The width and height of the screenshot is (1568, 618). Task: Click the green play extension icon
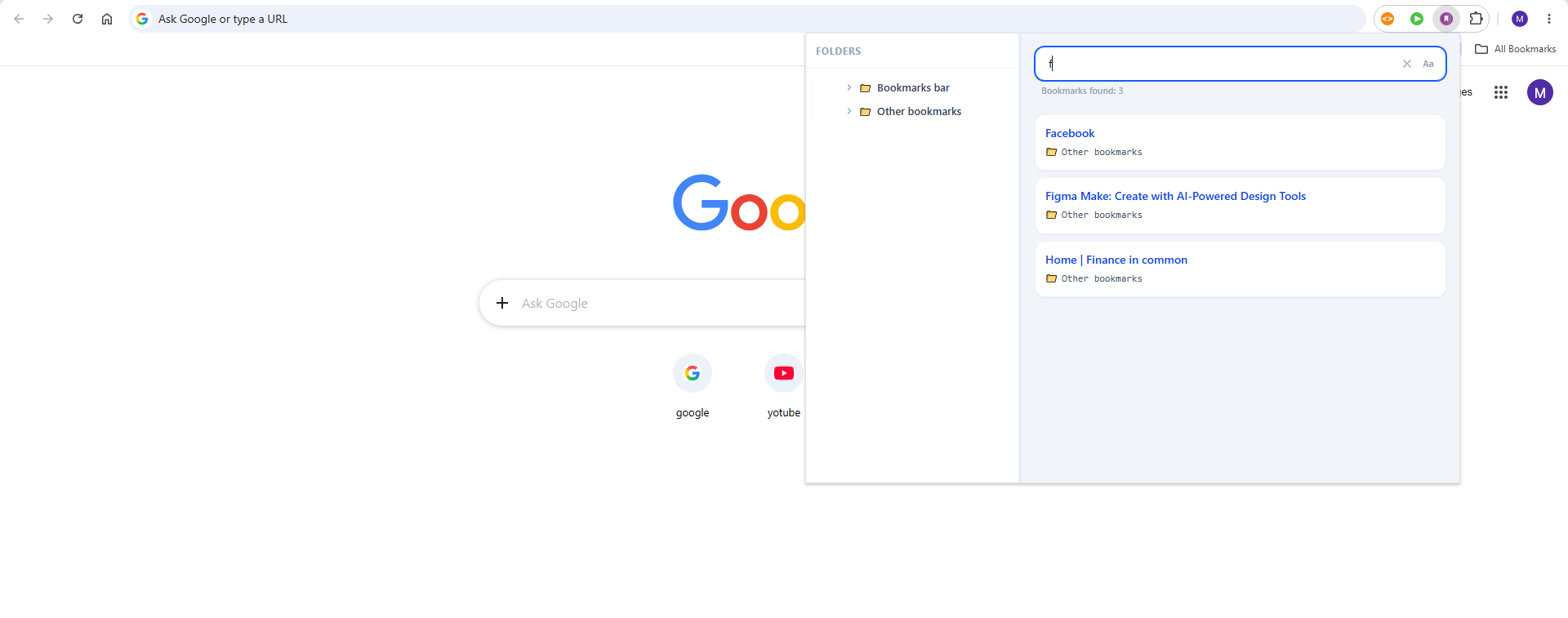[1417, 19]
